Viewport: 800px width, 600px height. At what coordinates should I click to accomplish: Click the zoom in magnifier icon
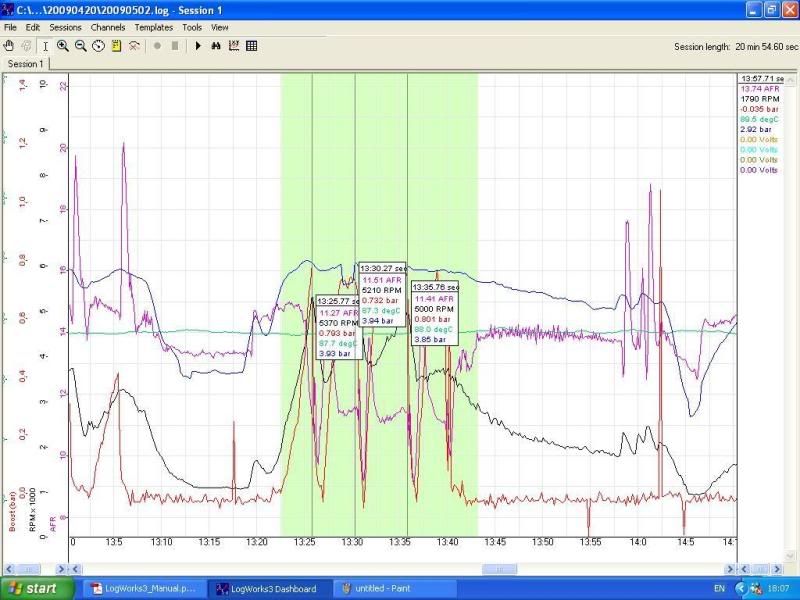[63, 46]
